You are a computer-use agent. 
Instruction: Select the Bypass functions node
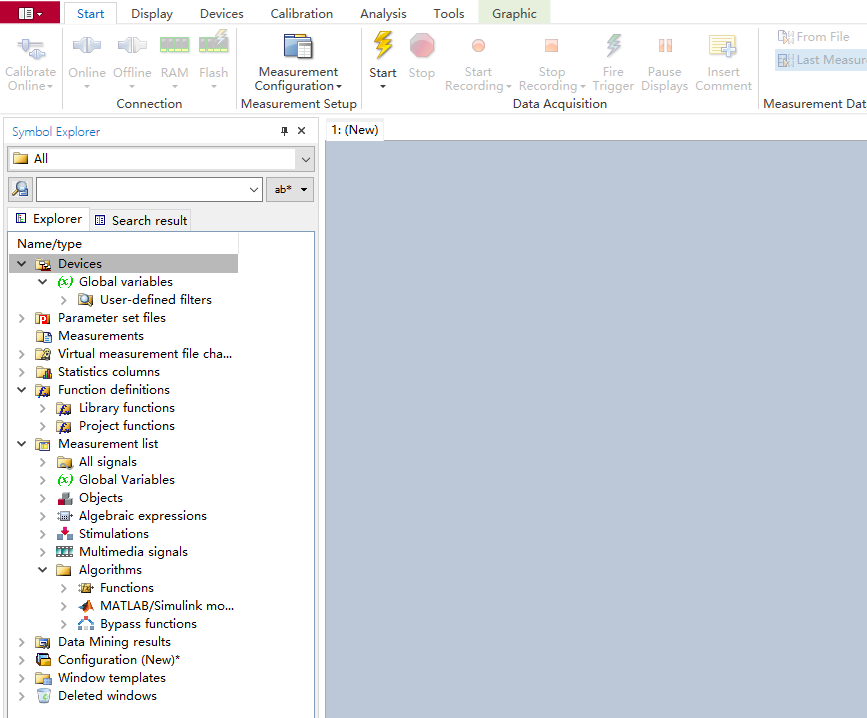tap(148, 624)
